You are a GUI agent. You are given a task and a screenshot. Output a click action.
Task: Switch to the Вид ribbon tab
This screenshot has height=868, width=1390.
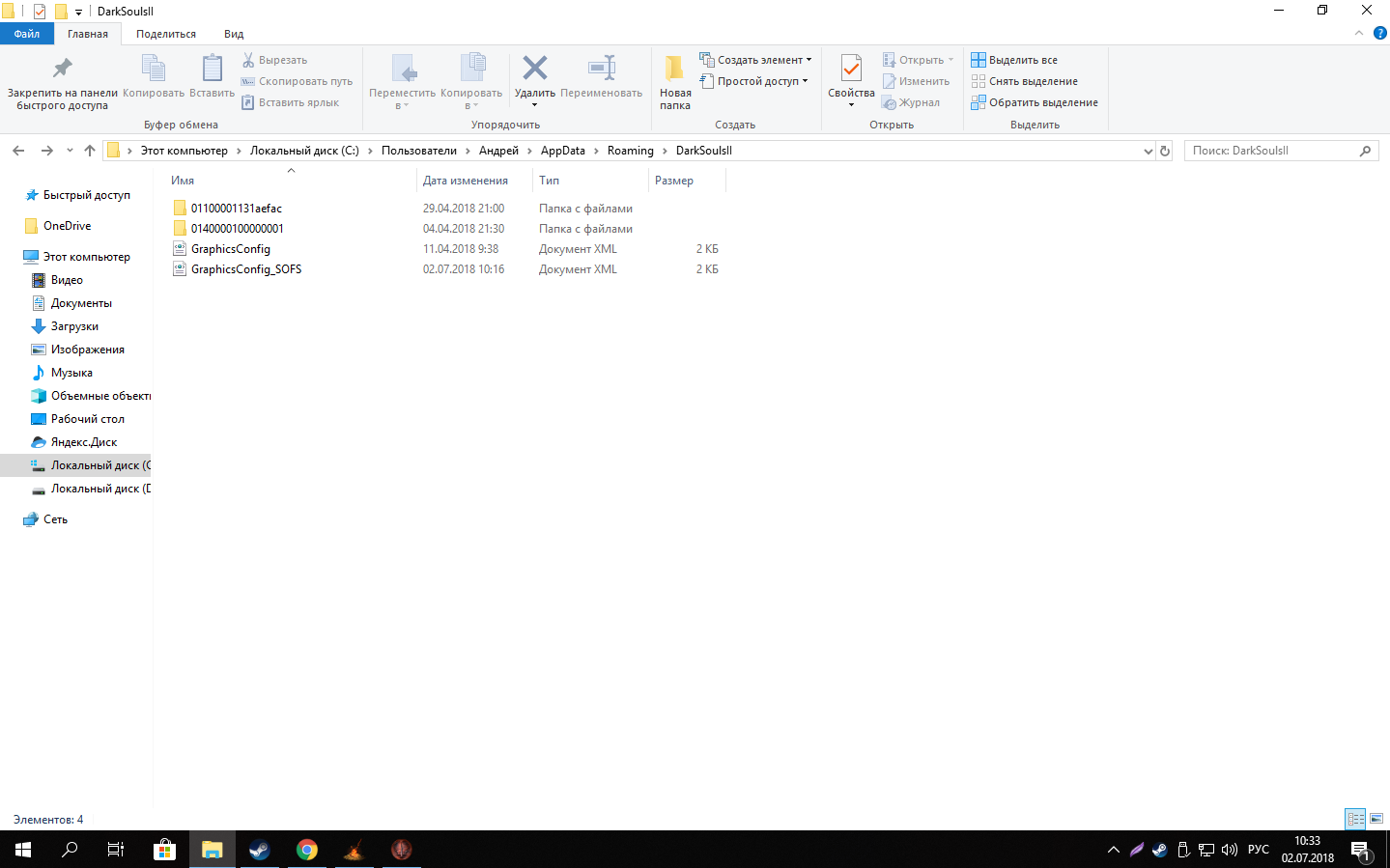click(233, 33)
